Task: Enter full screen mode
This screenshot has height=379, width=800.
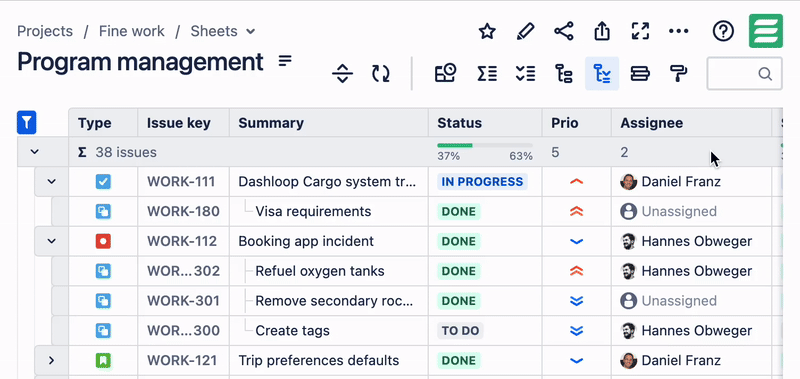Action: (640, 31)
